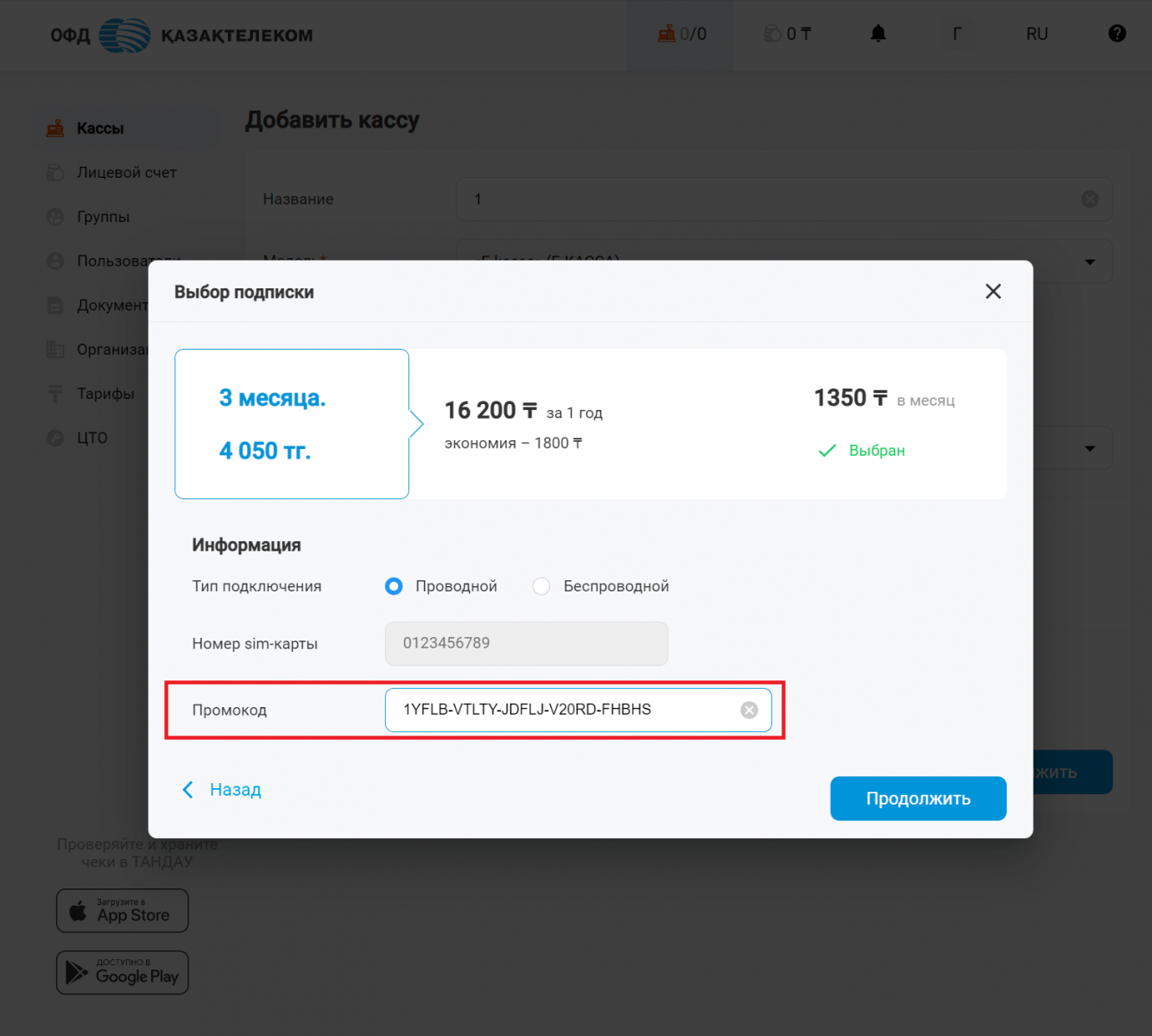Click the Продолжить button
The image size is (1152, 1036).
[918, 799]
